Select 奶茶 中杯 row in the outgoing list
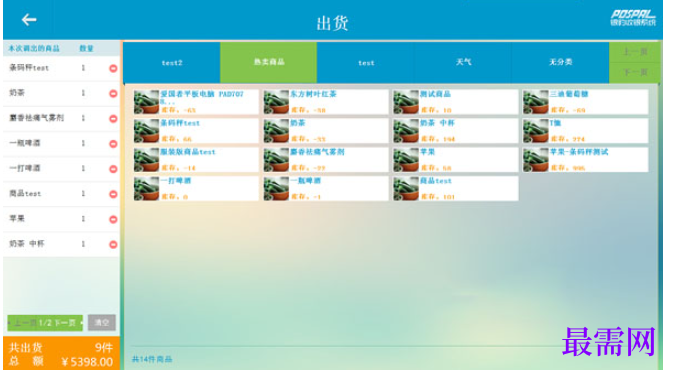 tap(61, 245)
